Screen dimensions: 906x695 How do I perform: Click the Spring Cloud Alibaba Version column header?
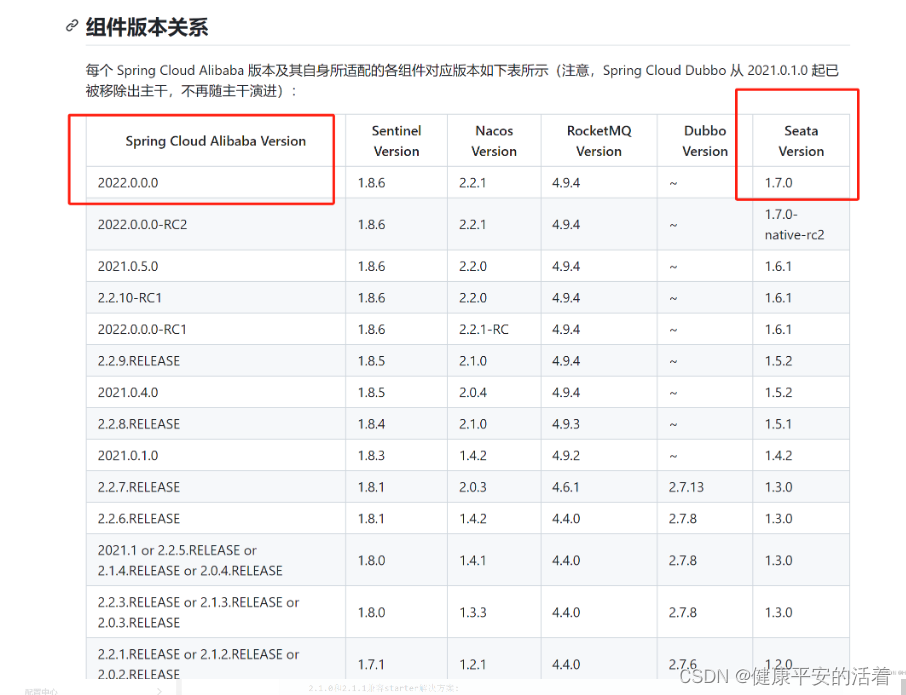(x=216, y=141)
